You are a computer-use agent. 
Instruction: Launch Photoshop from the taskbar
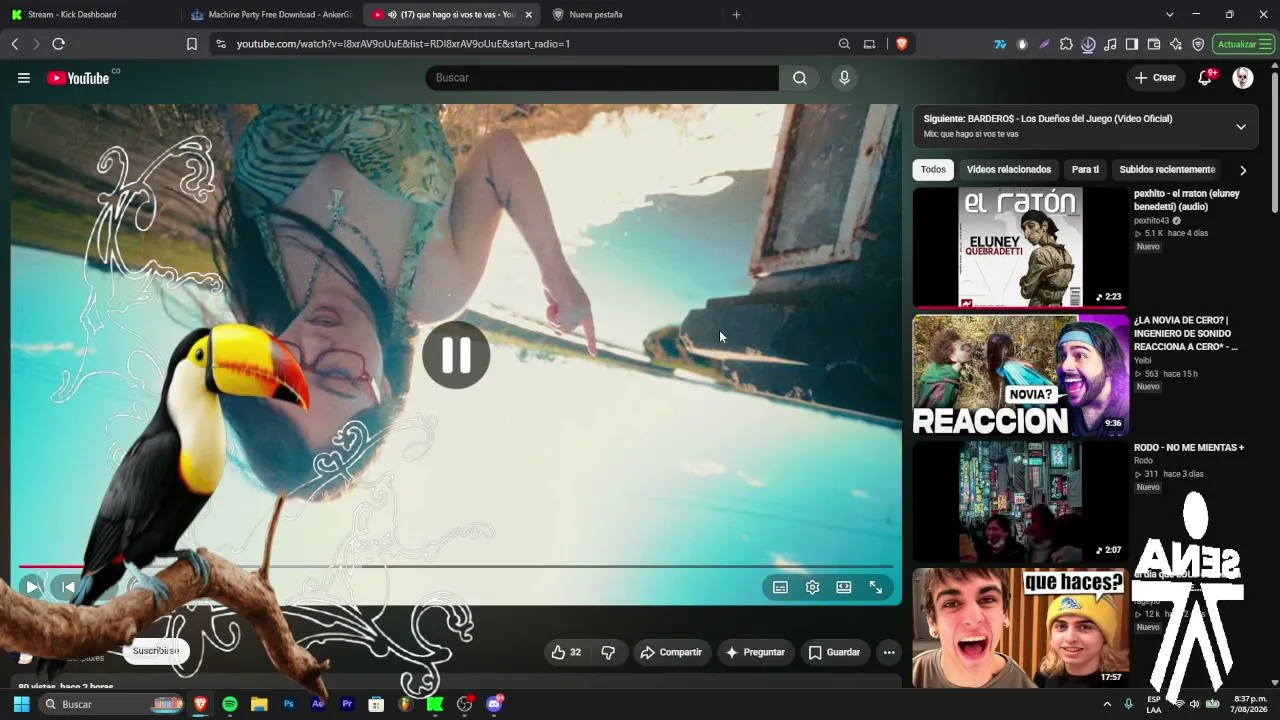(289, 704)
